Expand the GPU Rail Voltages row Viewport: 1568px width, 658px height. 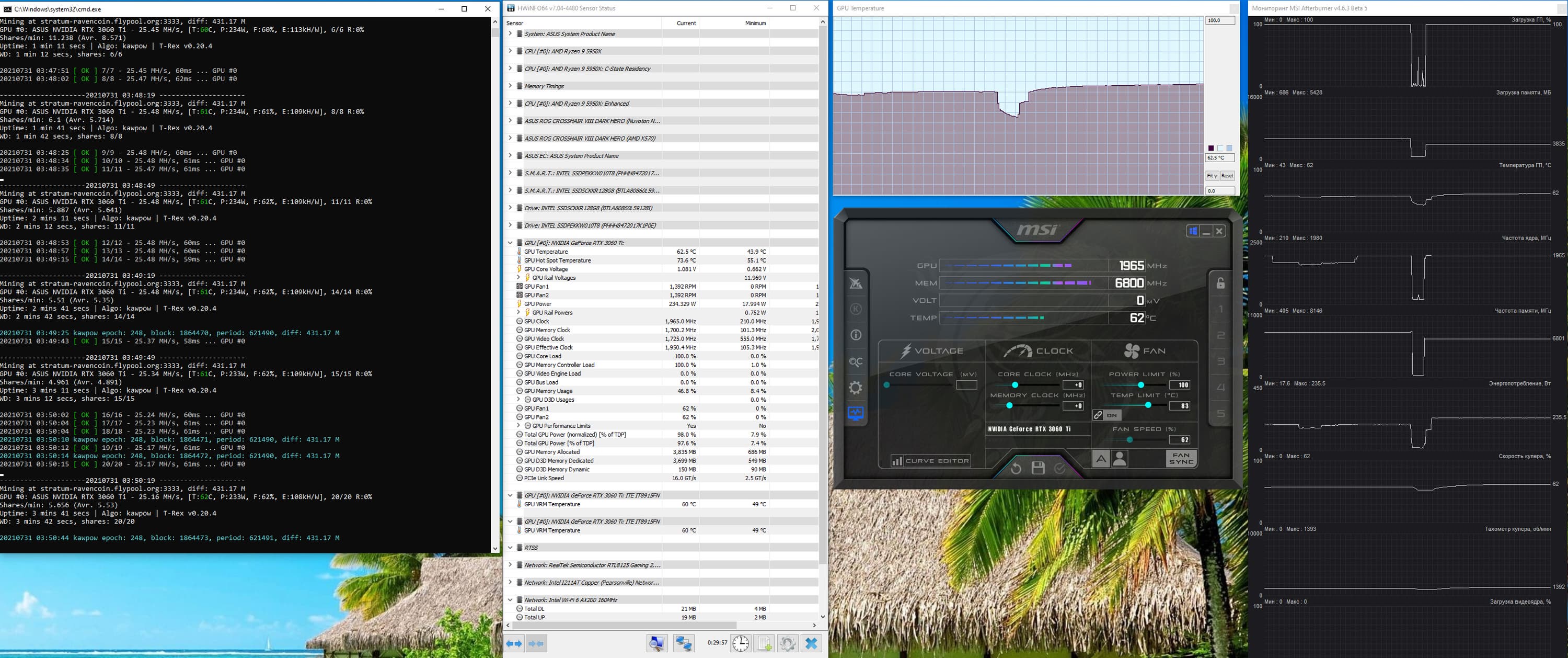[518, 278]
